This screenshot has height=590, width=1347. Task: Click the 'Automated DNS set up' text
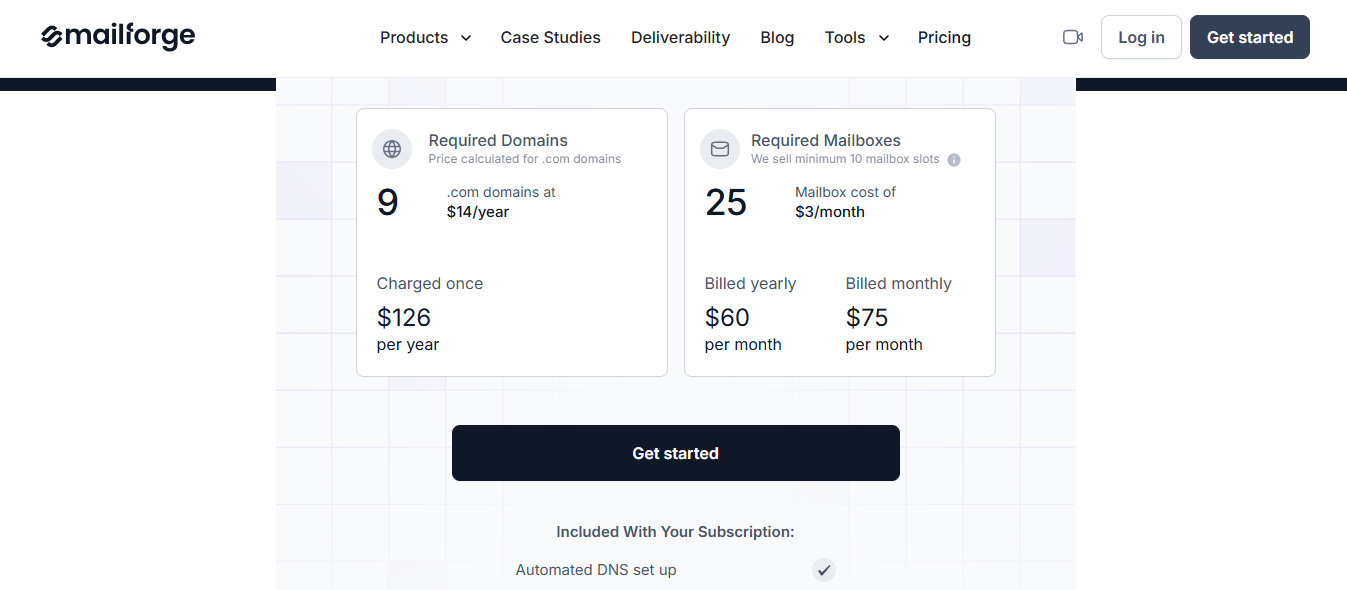click(x=596, y=570)
